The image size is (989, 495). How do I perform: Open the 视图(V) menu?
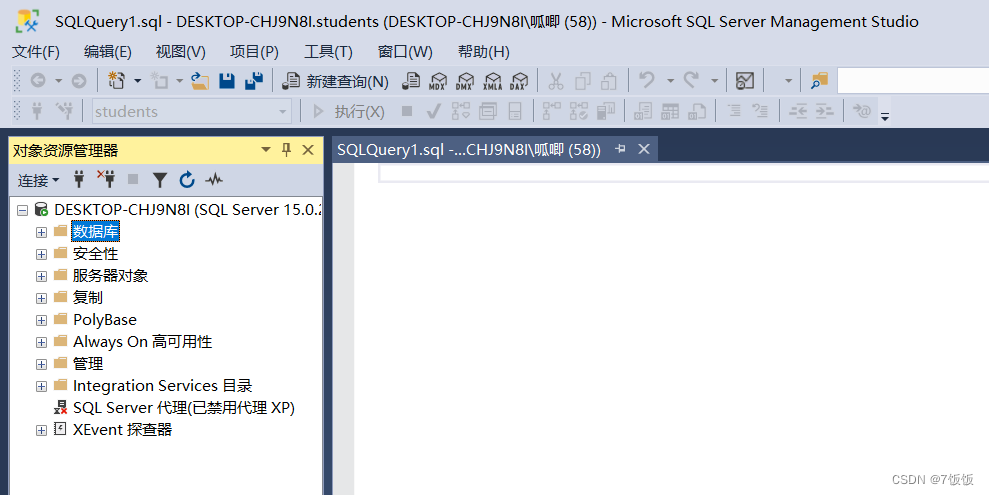(180, 52)
